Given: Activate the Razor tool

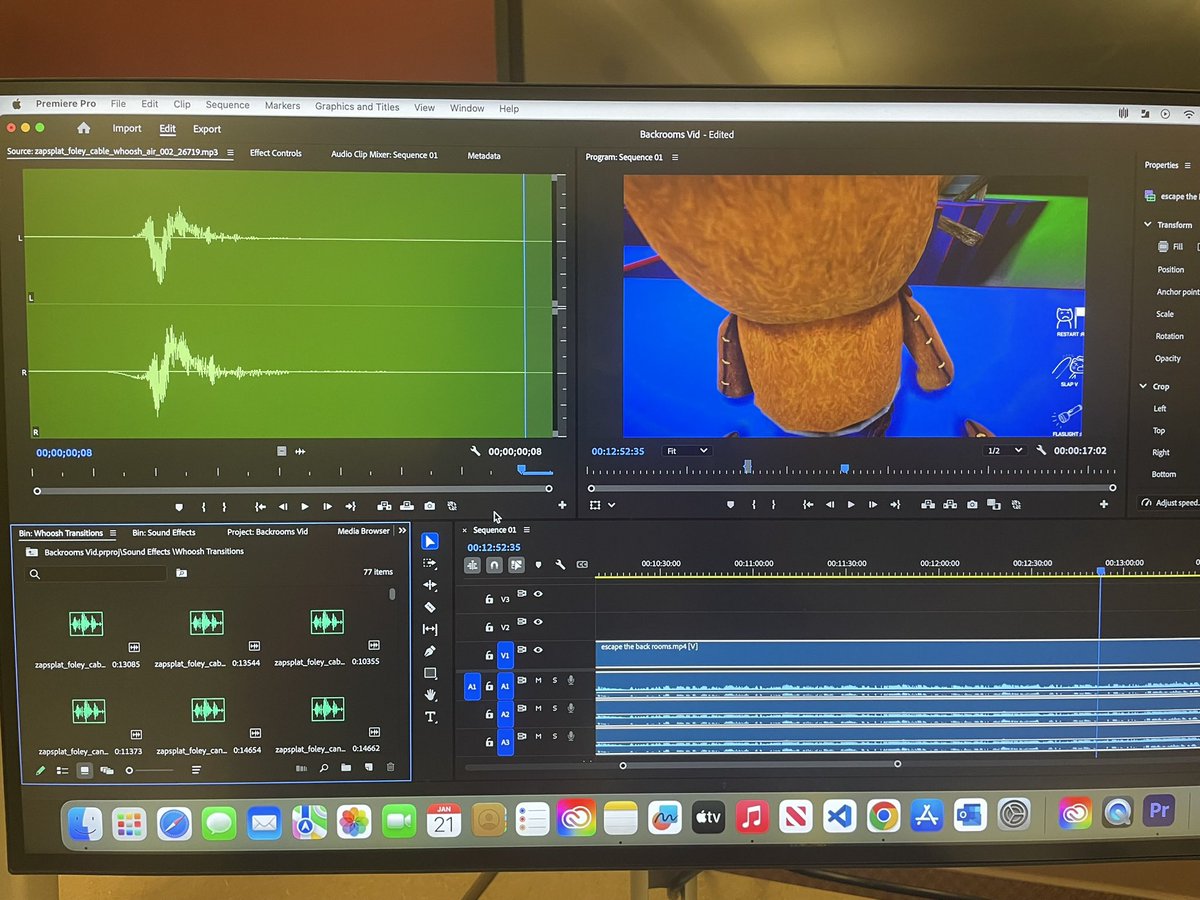Looking at the screenshot, I should 430,606.
